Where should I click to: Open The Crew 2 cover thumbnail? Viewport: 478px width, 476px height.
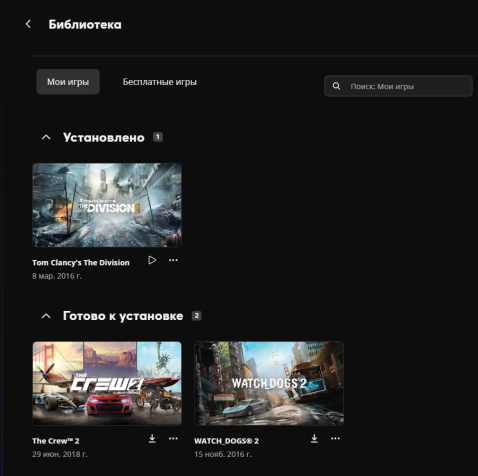pyautogui.click(x=107, y=383)
